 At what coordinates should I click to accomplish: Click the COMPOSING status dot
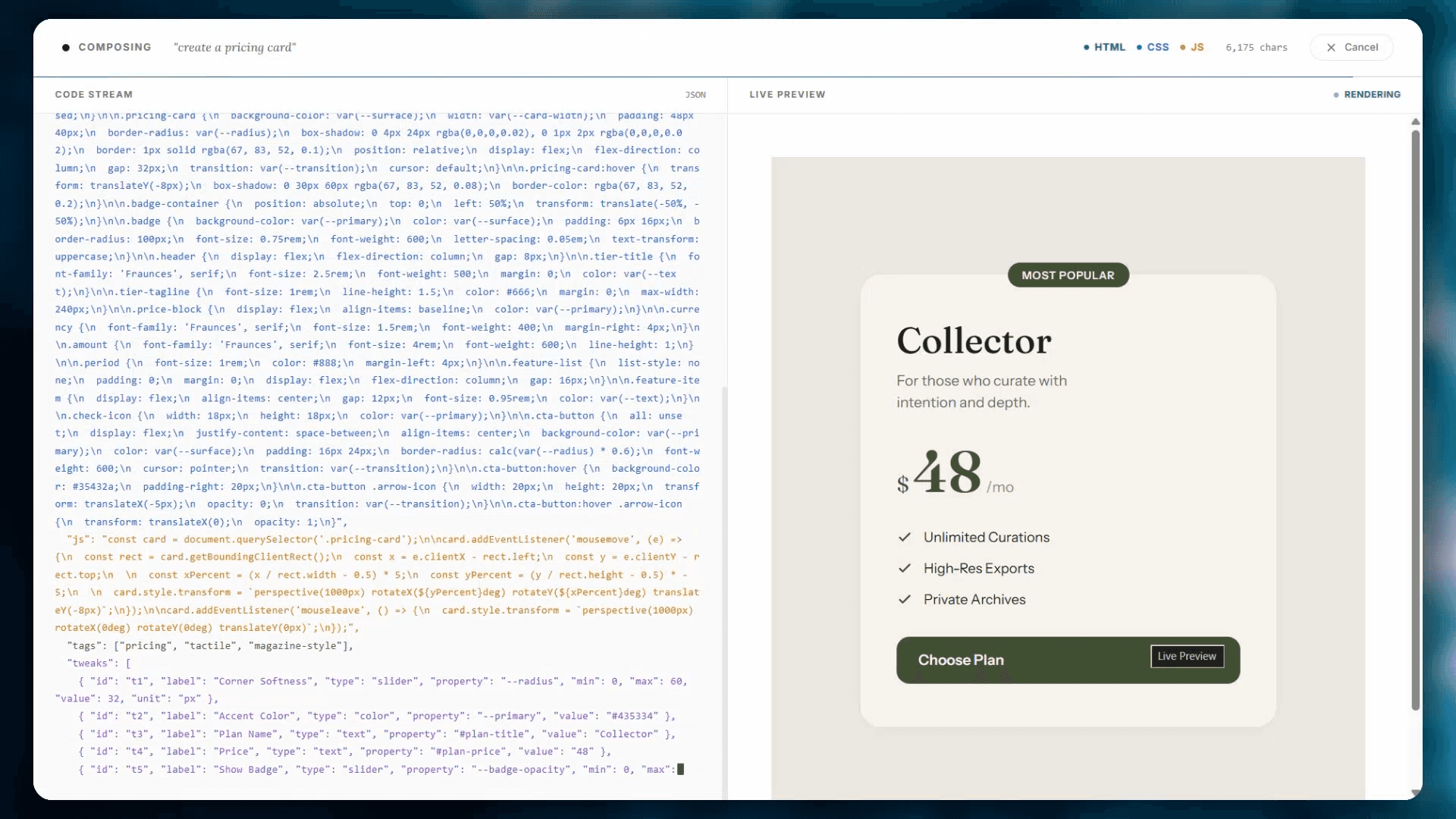pyautogui.click(x=66, y=47)
